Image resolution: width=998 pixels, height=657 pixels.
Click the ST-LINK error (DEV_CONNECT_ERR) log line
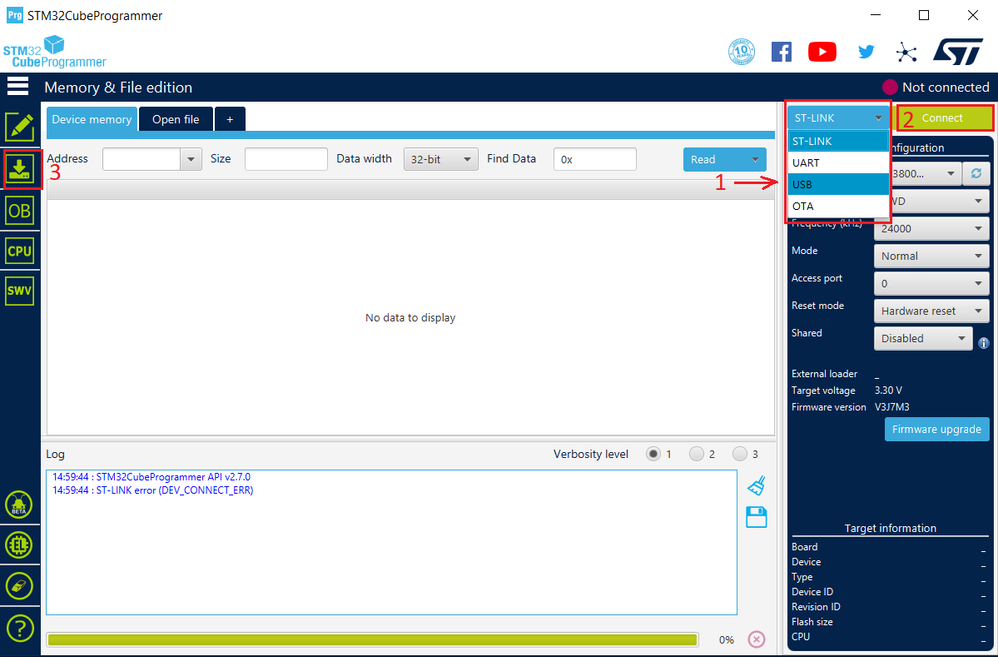point(153,490)
